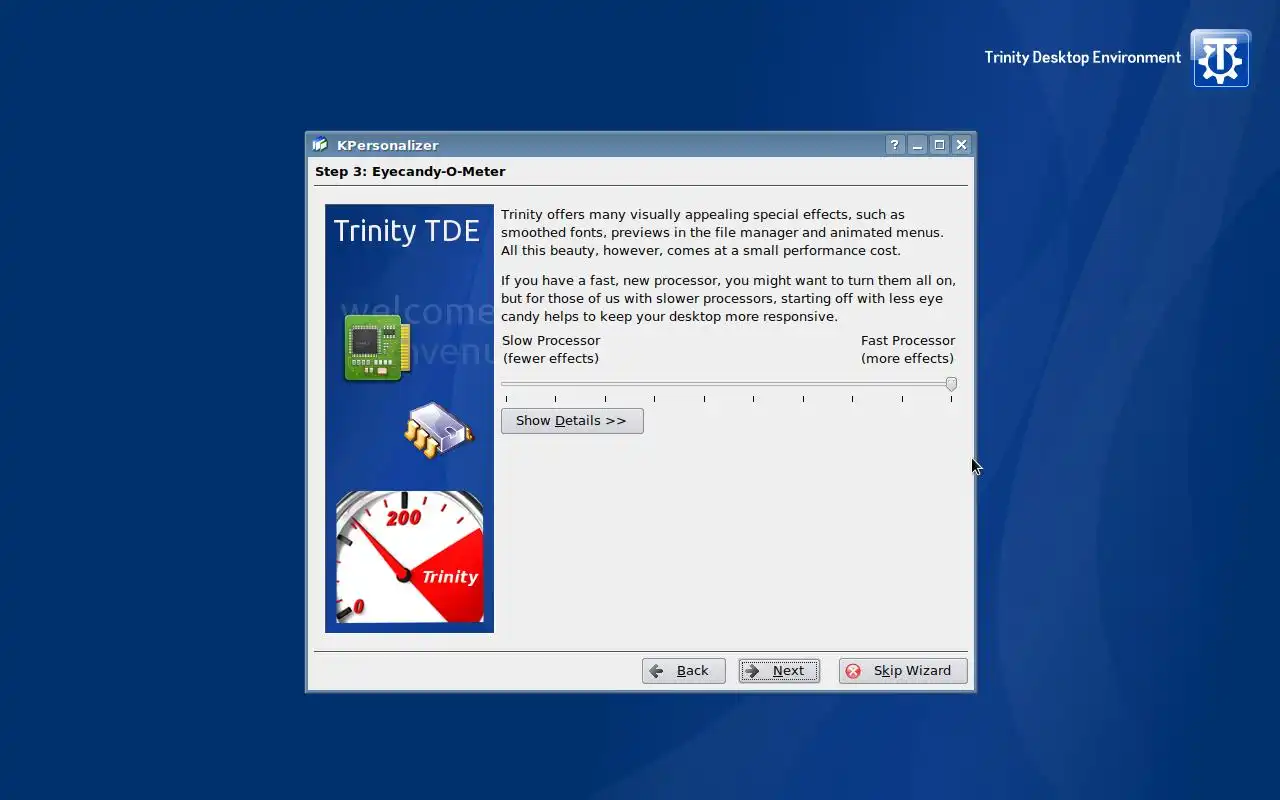Go back to previous wizard step
This screenshot has height=800, width=1280.
tap(683, 671)
